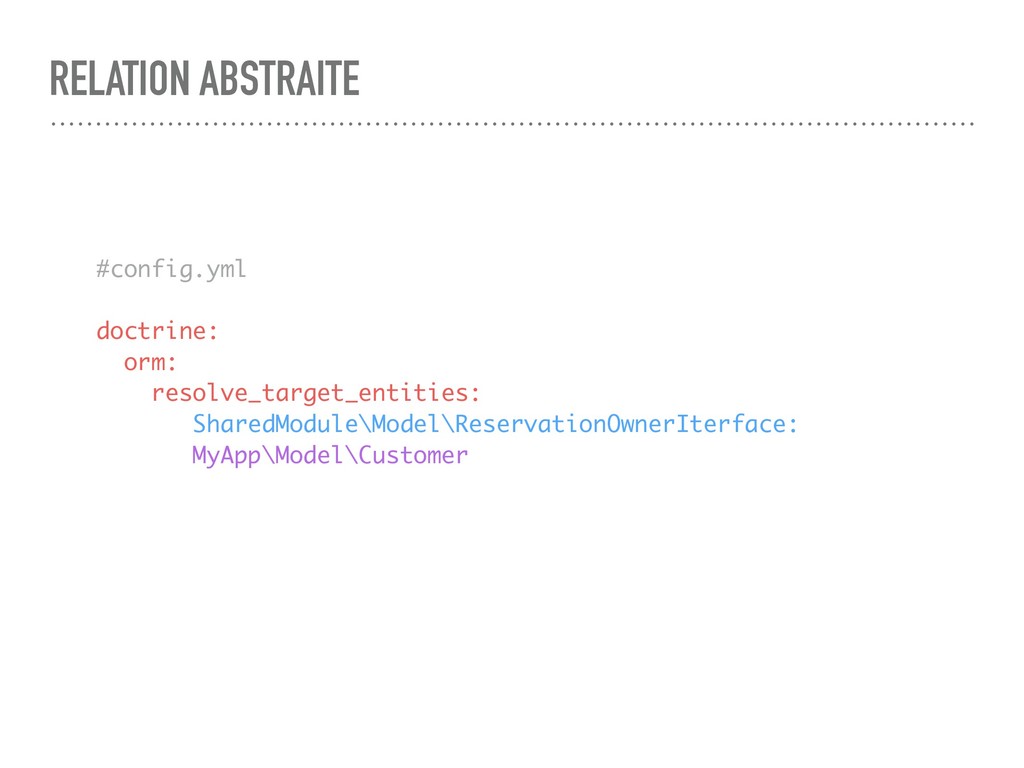Select the purple Customer class name
The width and height of the screenshot is (1024, 768).
pos(413,455)
